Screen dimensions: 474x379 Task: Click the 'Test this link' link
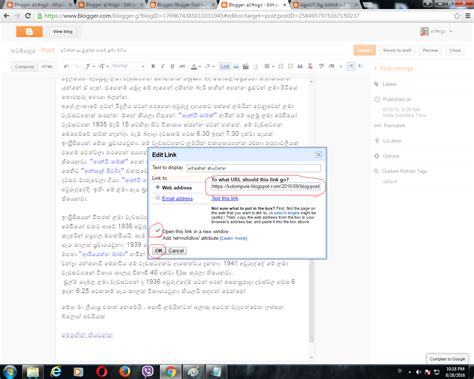[225, 198]
